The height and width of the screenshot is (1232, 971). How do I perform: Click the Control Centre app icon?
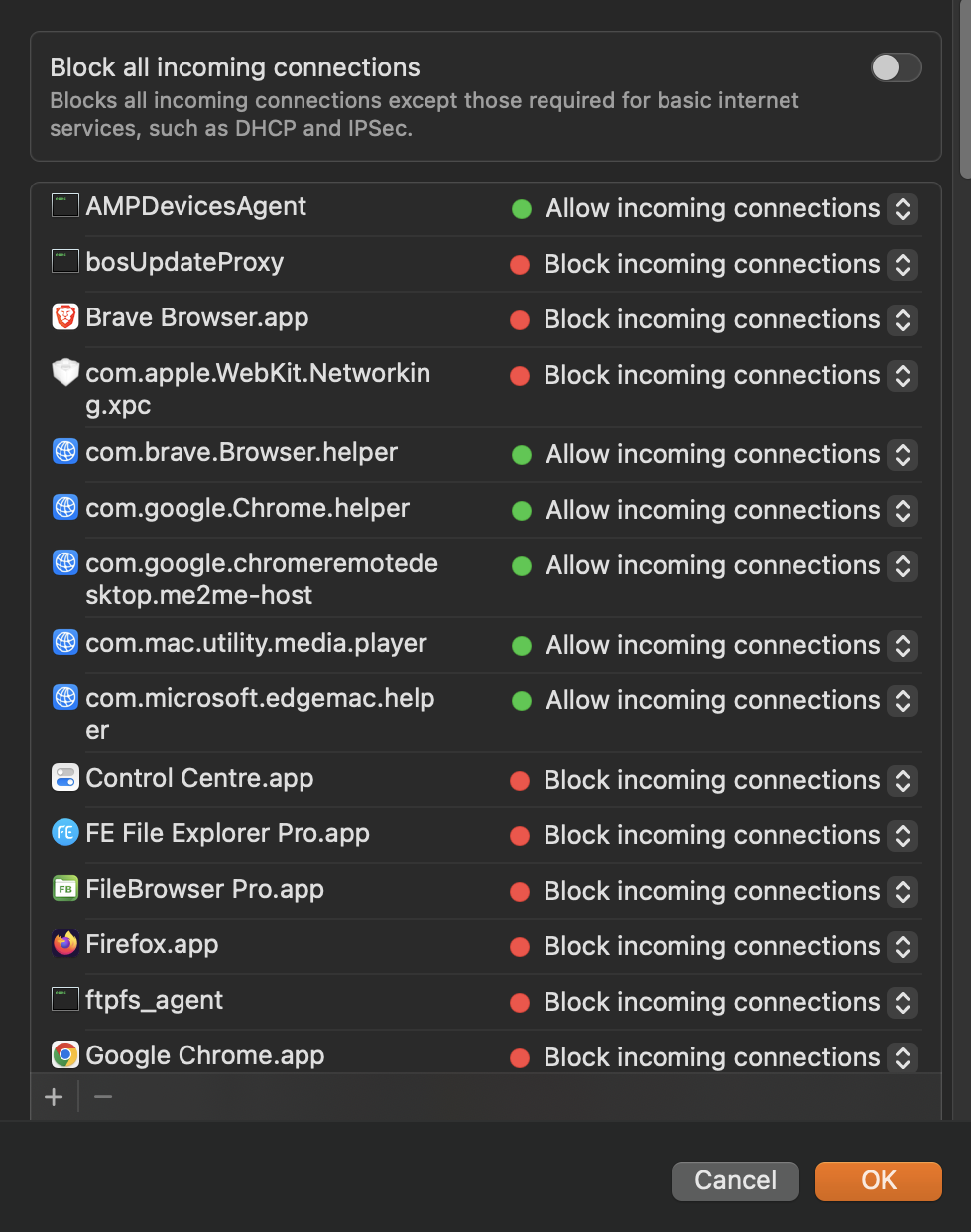click(x=65, y=778)
